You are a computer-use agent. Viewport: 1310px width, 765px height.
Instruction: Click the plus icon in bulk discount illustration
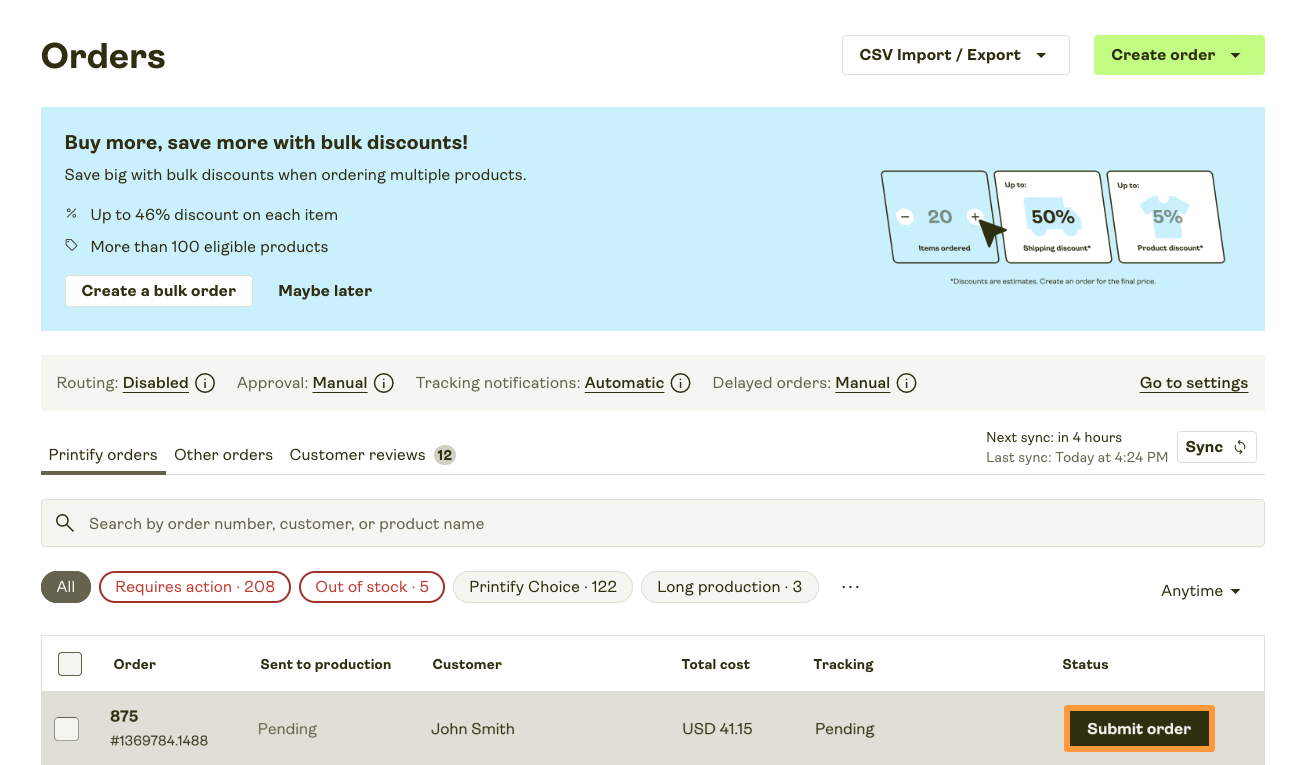pyautogui.click(x=975, y=217)
